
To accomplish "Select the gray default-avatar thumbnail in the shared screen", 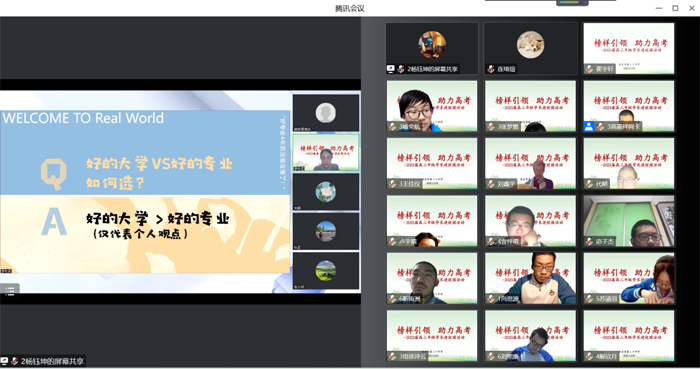I will [x=325, y=113].
